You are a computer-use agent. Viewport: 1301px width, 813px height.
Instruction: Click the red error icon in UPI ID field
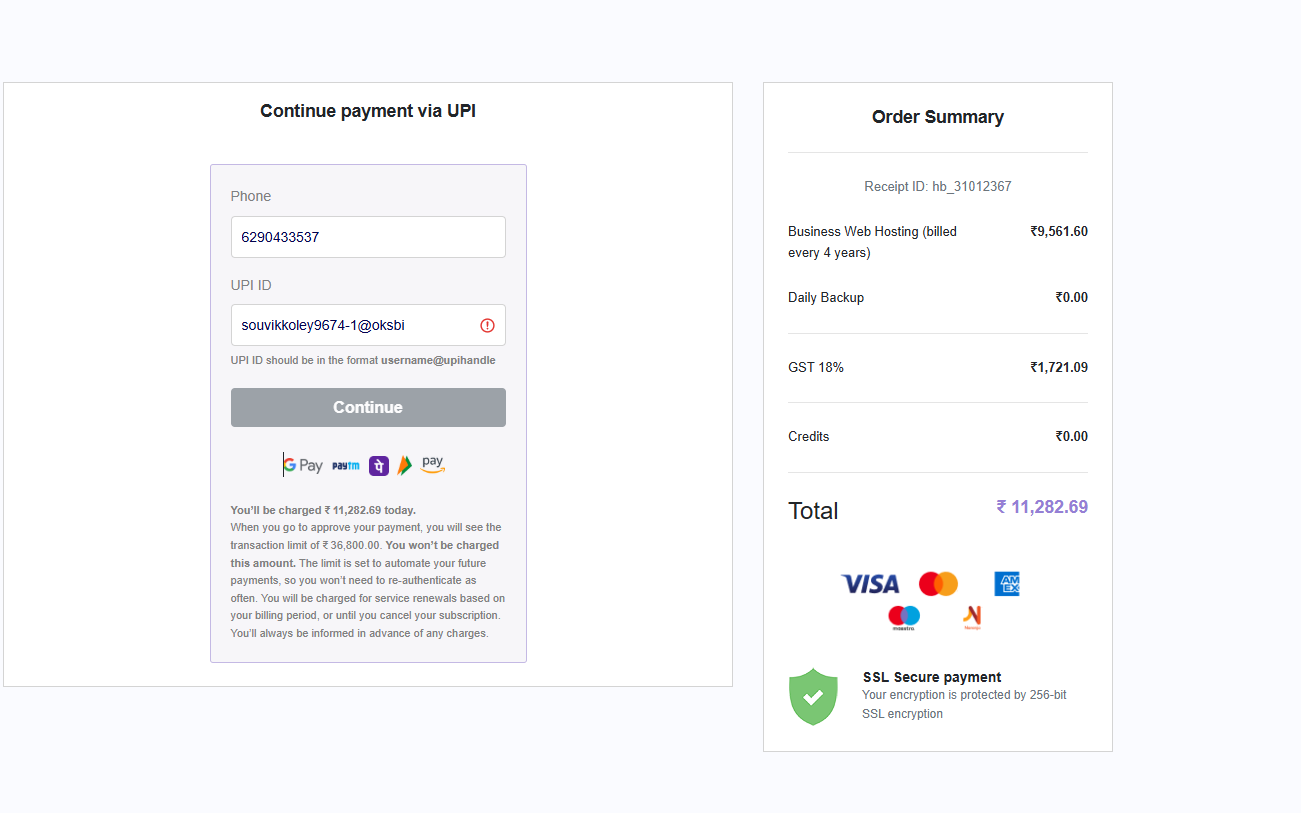488,325
